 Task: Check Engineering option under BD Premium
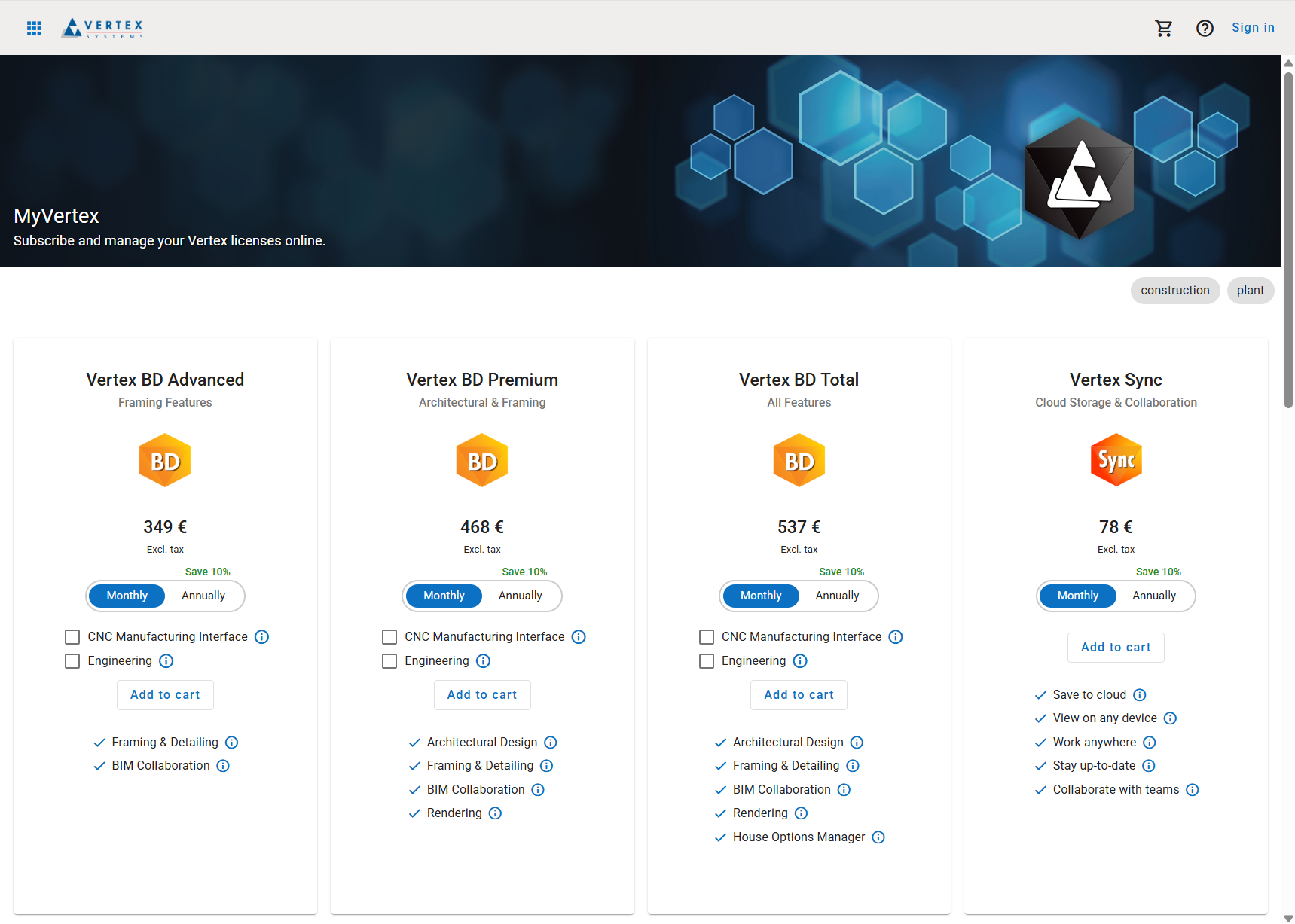click(389, 661)
